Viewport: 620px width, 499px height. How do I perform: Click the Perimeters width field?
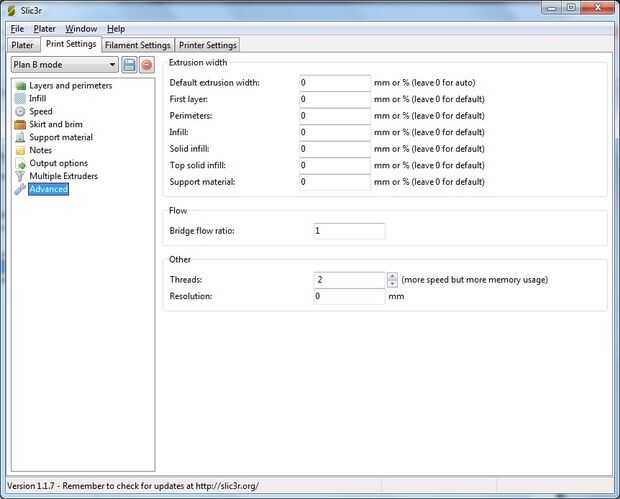335,116
